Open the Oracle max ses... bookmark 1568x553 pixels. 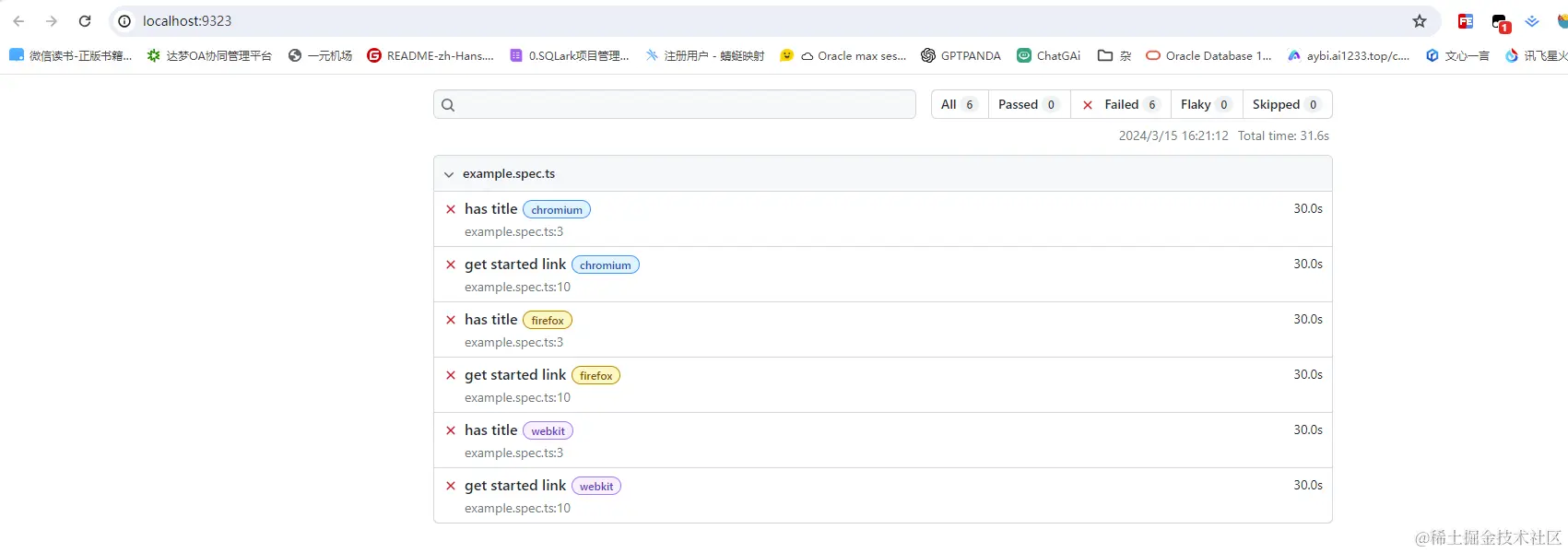point(843,55)
